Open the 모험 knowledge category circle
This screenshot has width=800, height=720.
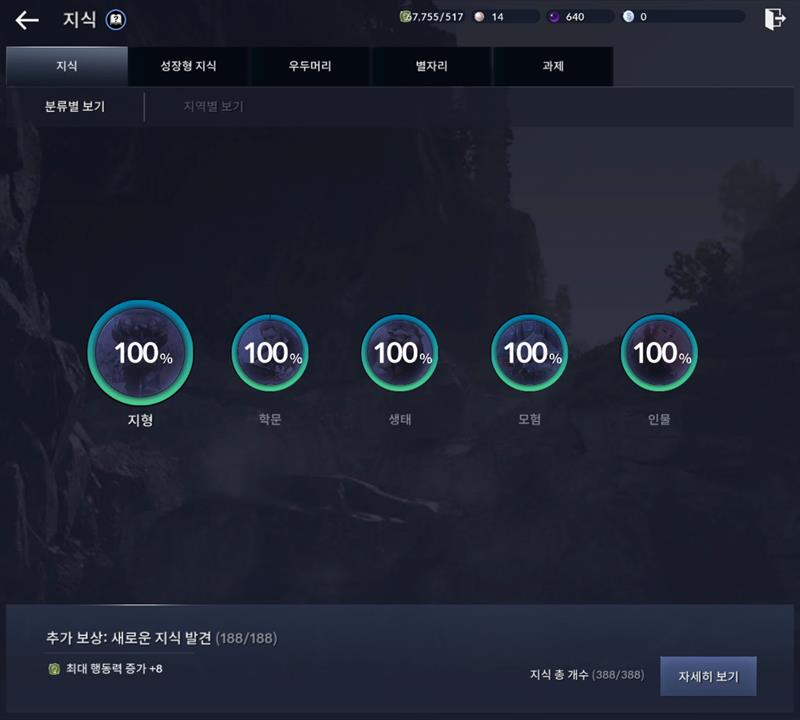pyautogui.click(x=530, y=353)
